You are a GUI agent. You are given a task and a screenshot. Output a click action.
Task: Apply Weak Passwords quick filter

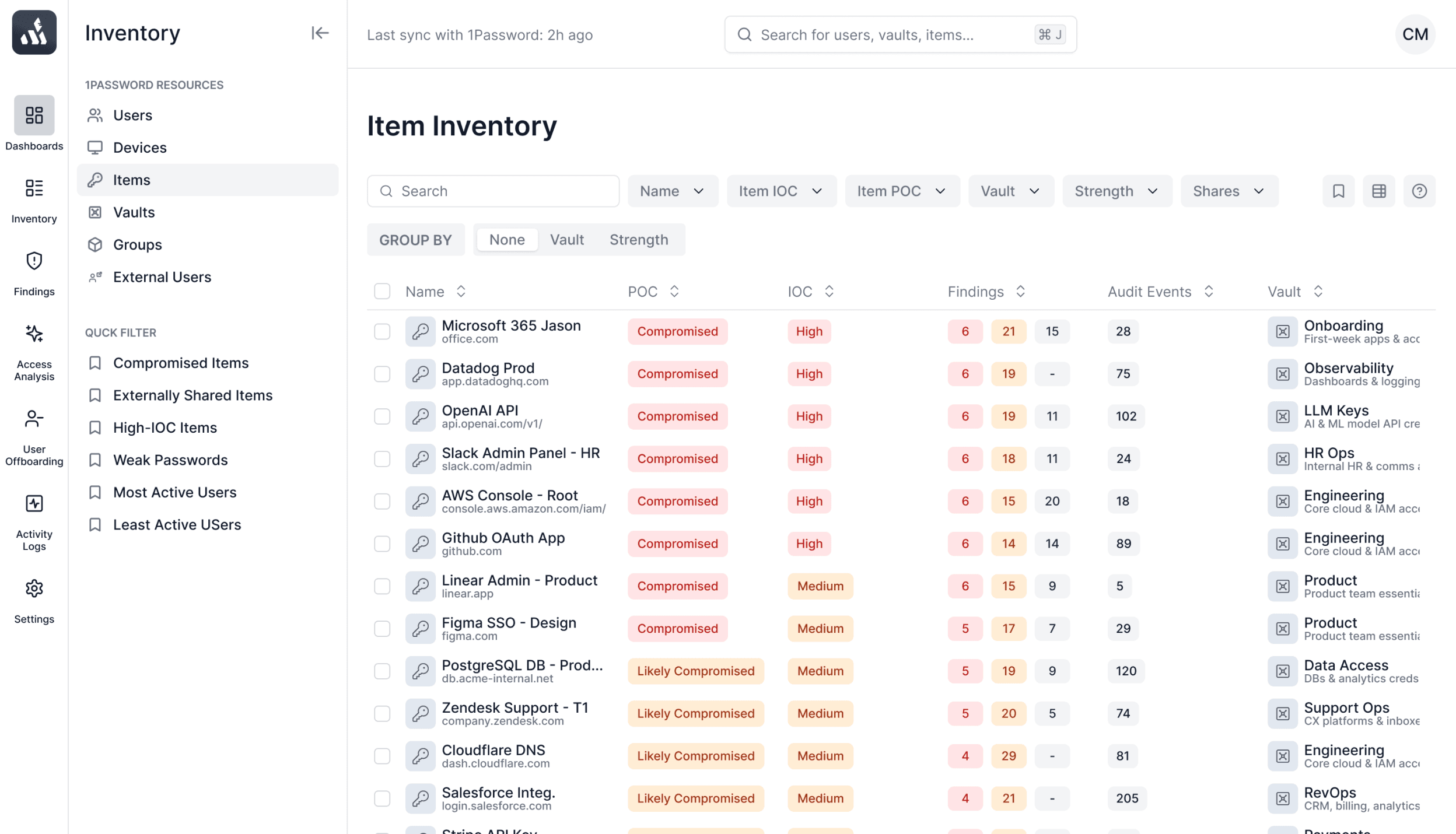point(208,460)
